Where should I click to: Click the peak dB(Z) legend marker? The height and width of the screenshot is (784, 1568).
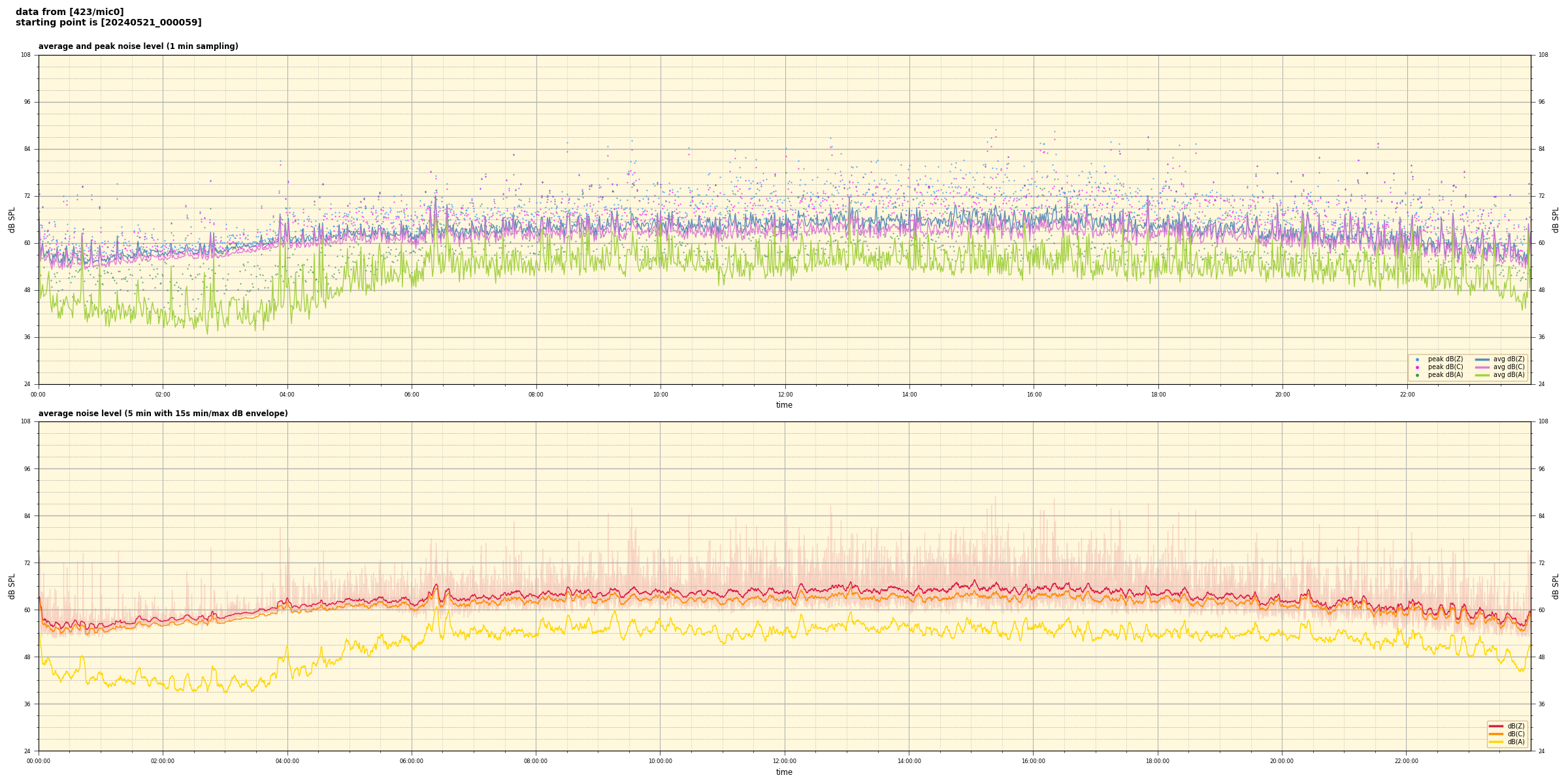pyautogui.click(x=1417, y=359)
